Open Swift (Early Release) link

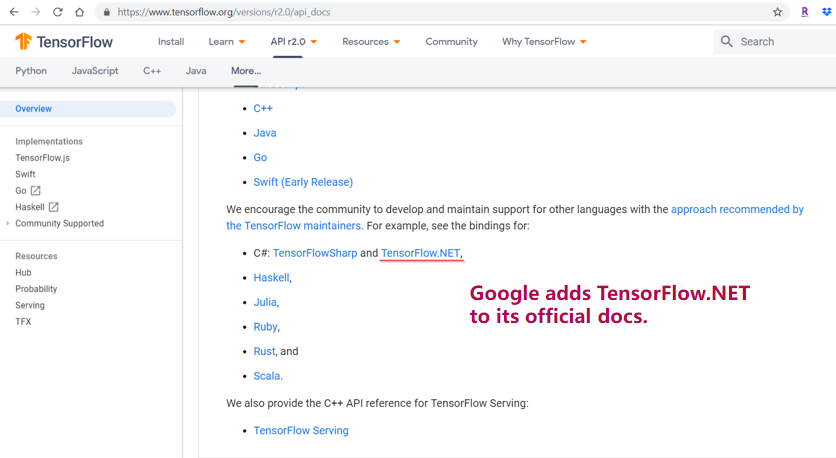(x=303, y=182)
